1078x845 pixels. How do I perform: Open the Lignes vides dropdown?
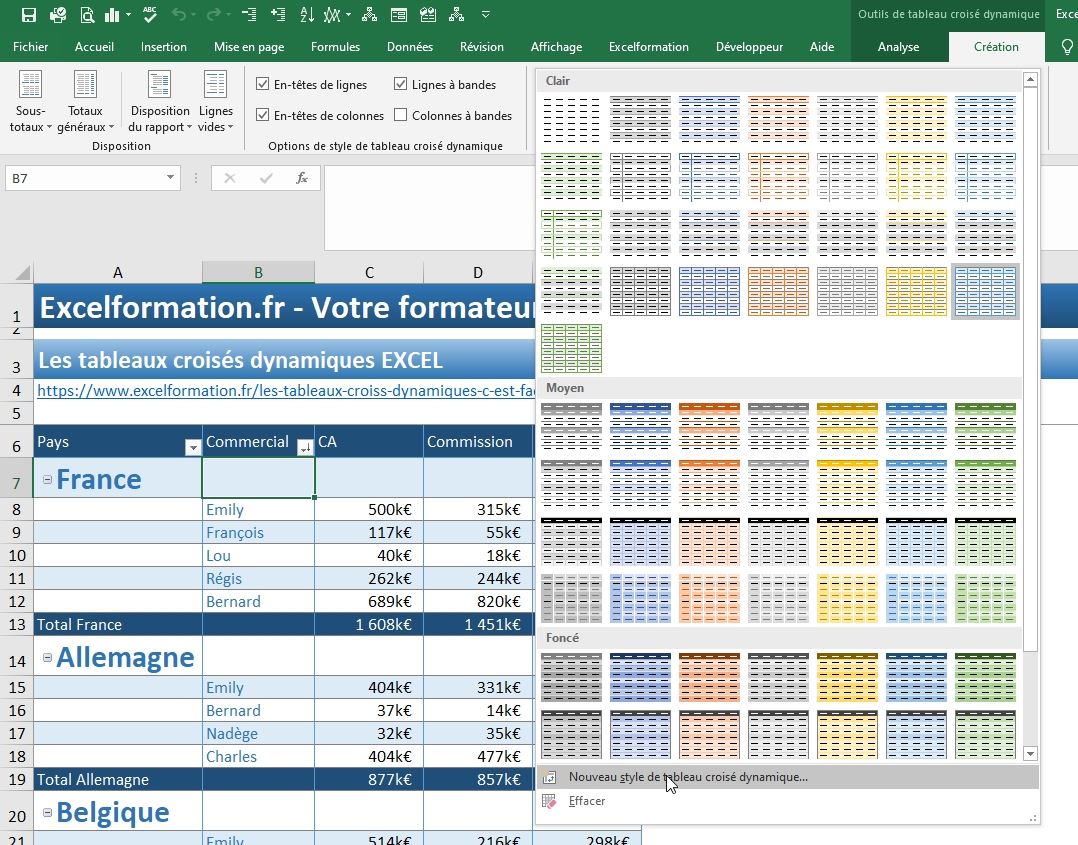tap(215, 102)
